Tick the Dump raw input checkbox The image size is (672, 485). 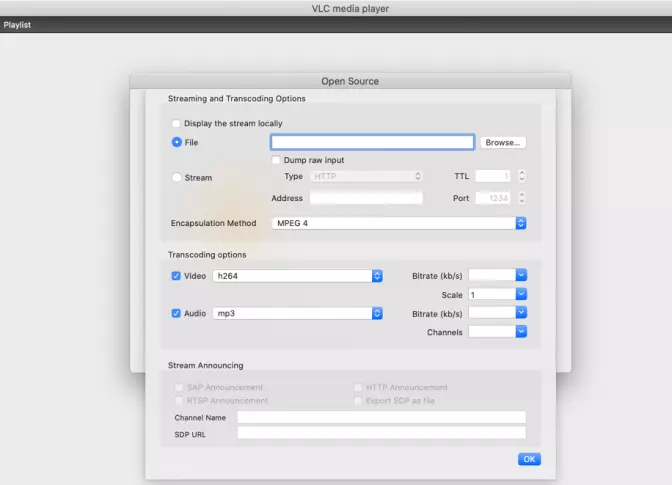pyautogui.click(x=276, y=160)
